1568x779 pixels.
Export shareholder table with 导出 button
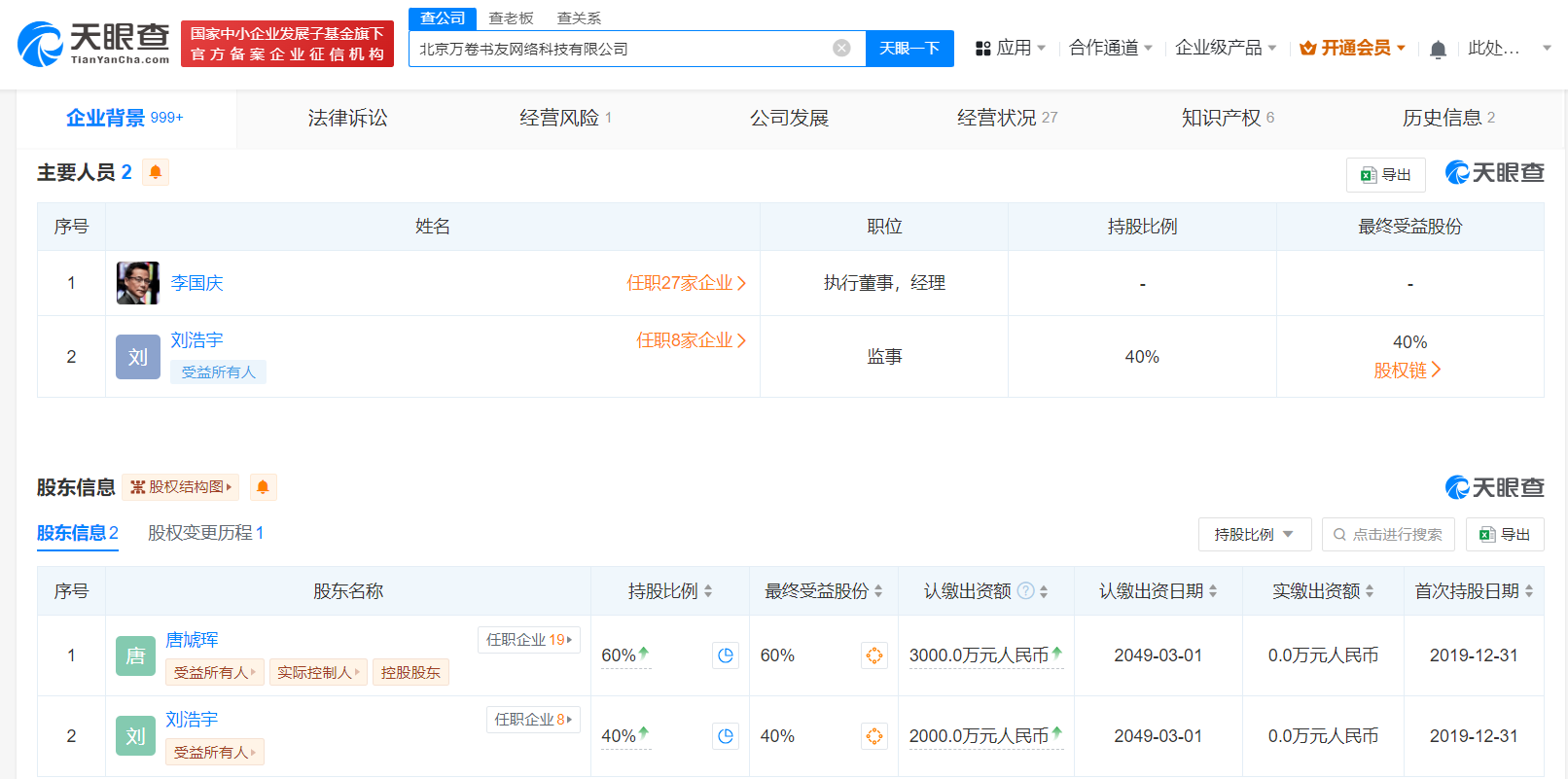pos(1505,534)
